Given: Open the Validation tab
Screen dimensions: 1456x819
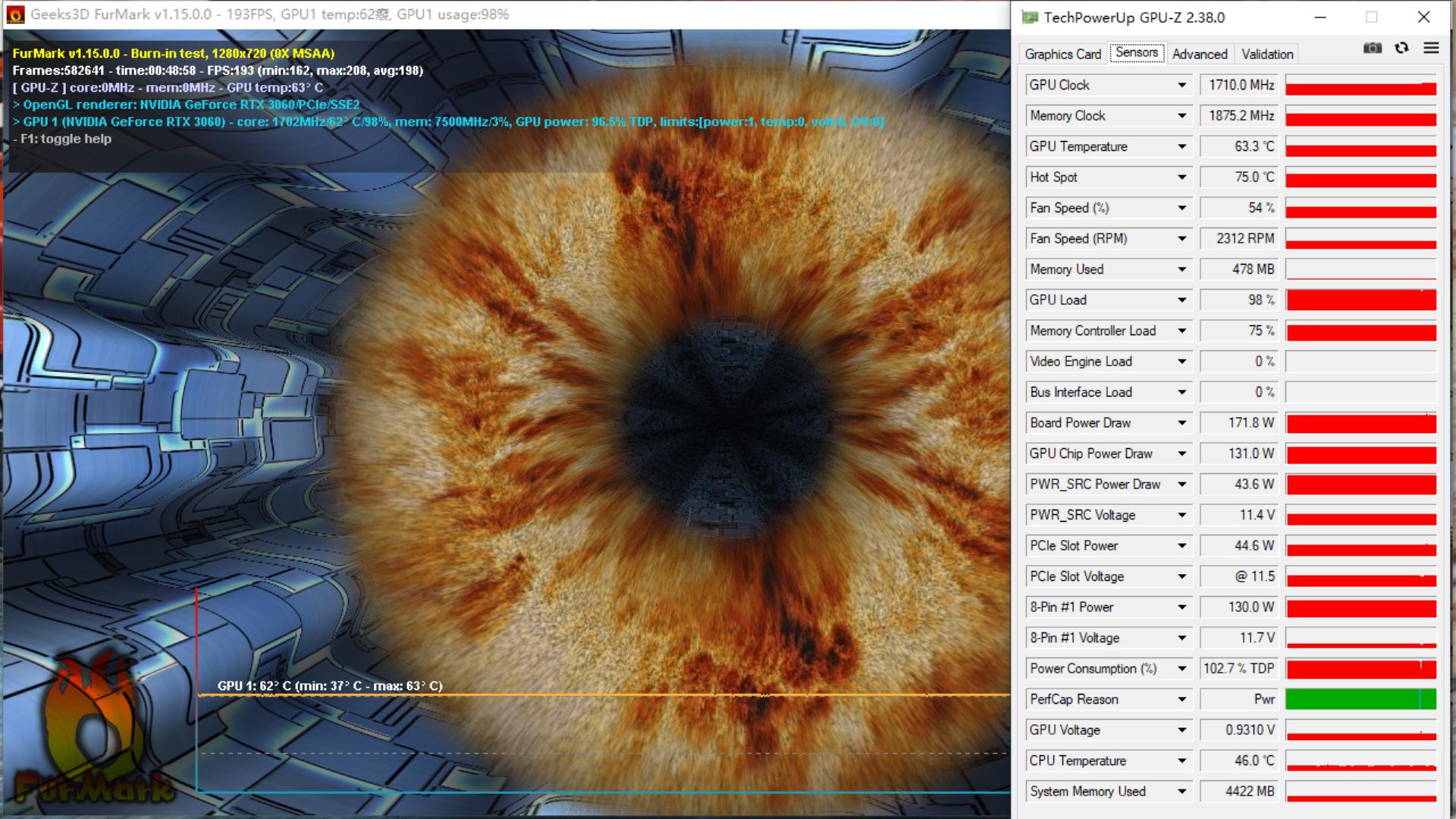Looking at the screenshot, I should [1267, 54].
